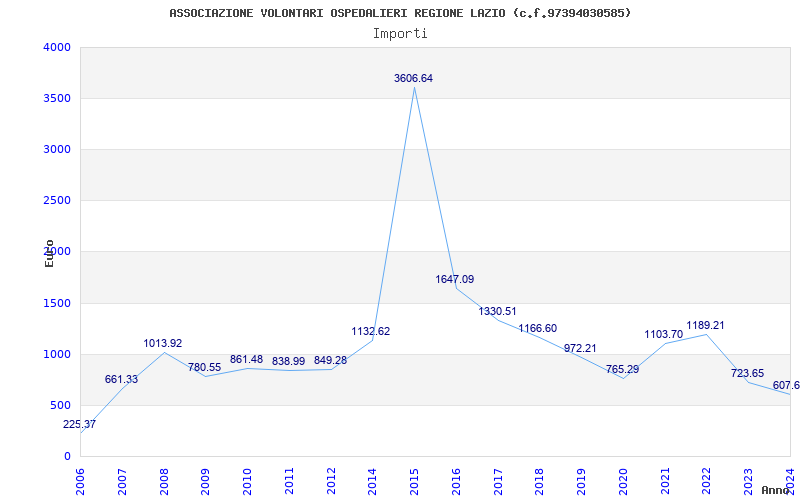Screen dimensions: 800x500
Task: Click y-axis value 3000
Action: click(57, 149)
